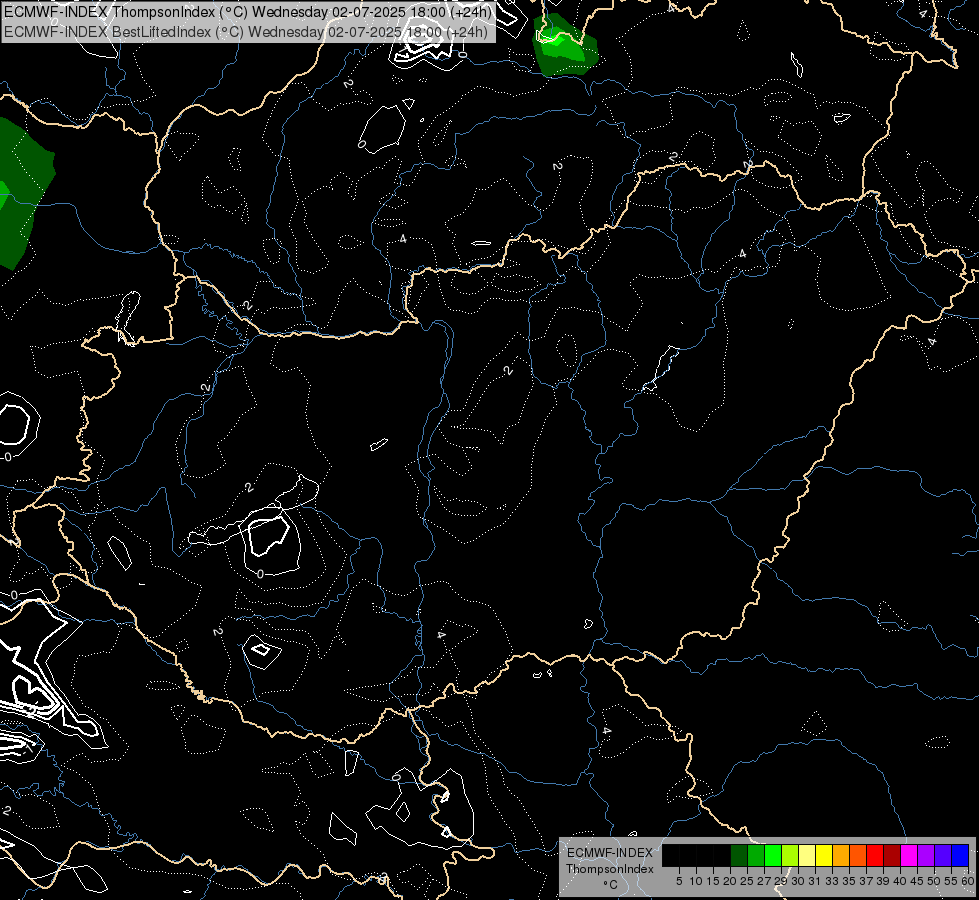Pick the violet 50–55 legend swatch
Image resolution: width=979 pixels, height=900 pixels.
tap(943, 855)
